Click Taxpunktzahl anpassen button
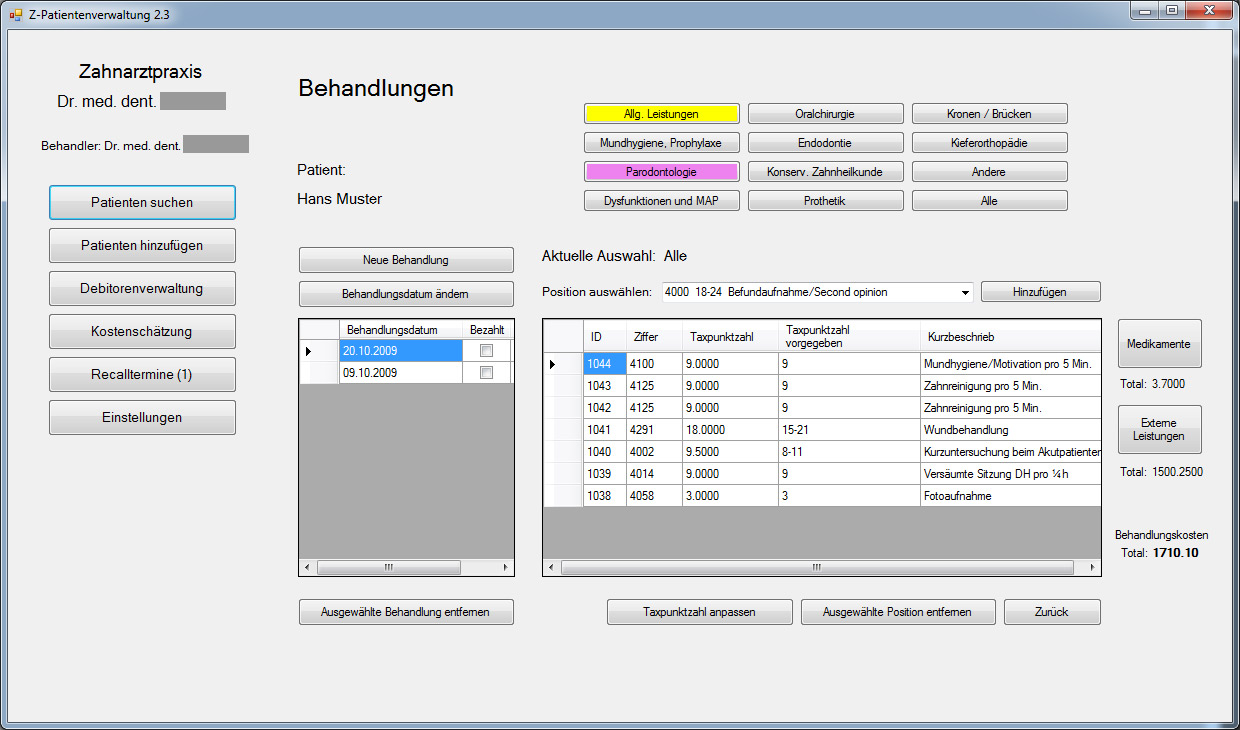This screenshot has width=1240, height=730. pos(699,612)
